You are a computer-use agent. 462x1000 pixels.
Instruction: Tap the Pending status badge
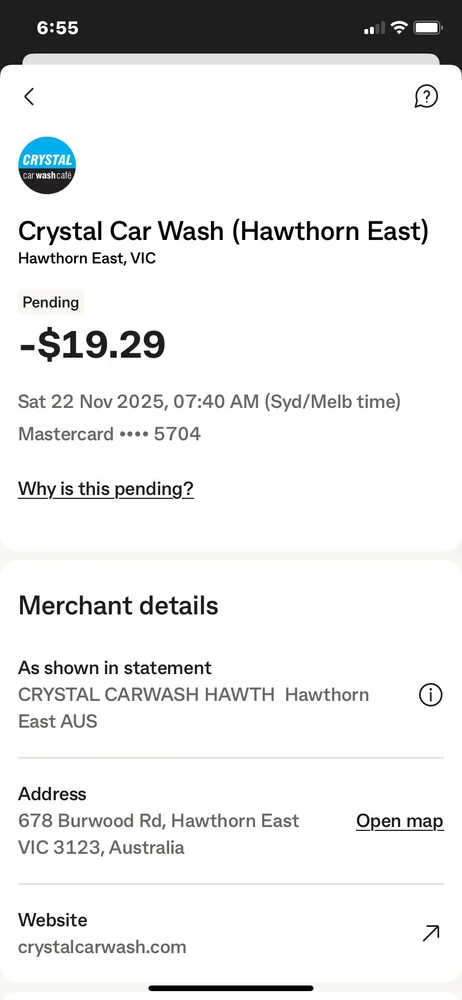50,302
